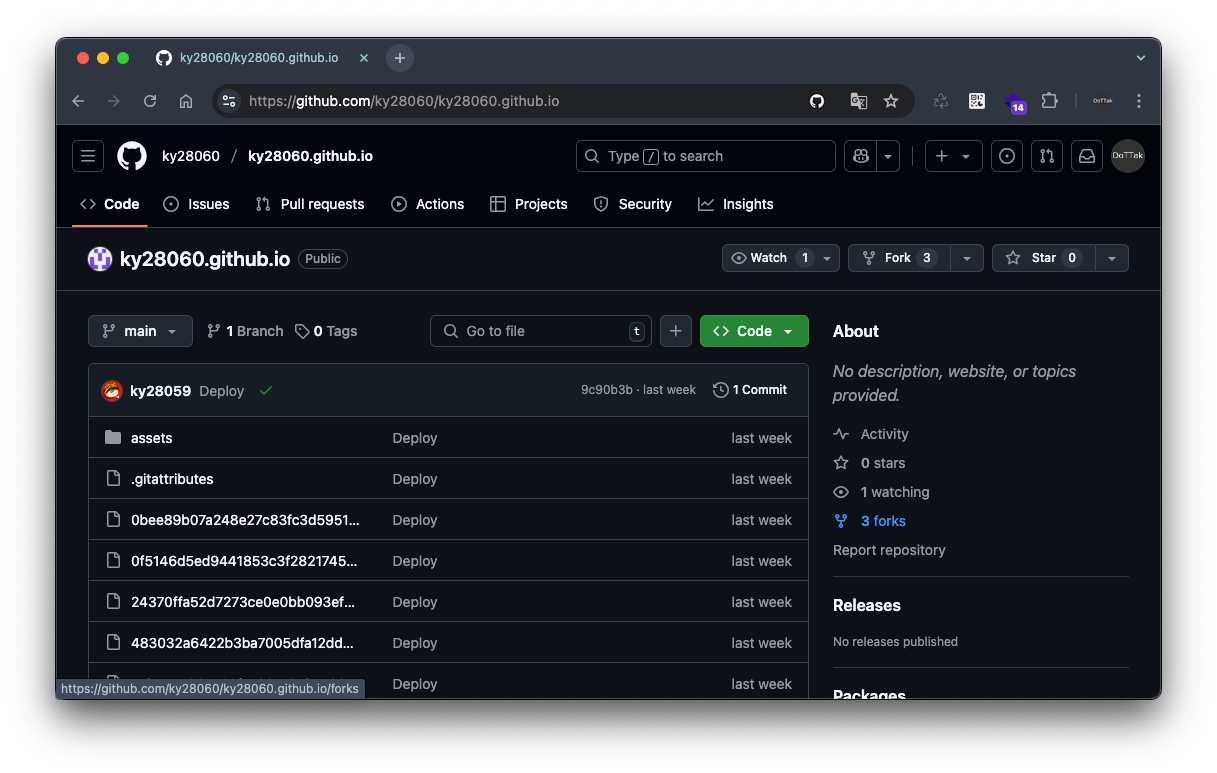Image resolution: width=1217 pixels, height=773 pixels.
Task: Open the Deploy commit message in header row
Action: coord(222,391)
